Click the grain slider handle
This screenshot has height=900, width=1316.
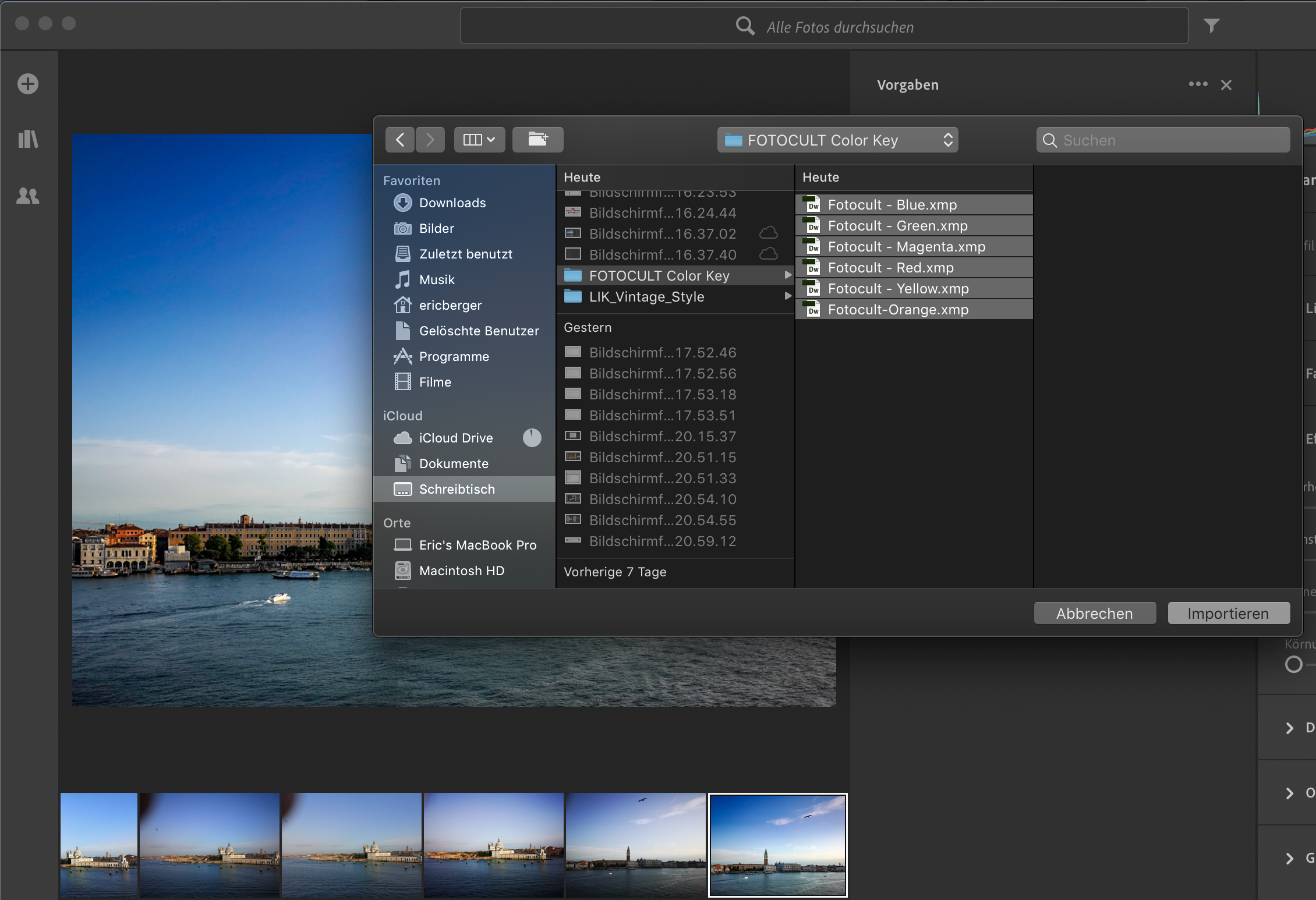point(1293,664)
